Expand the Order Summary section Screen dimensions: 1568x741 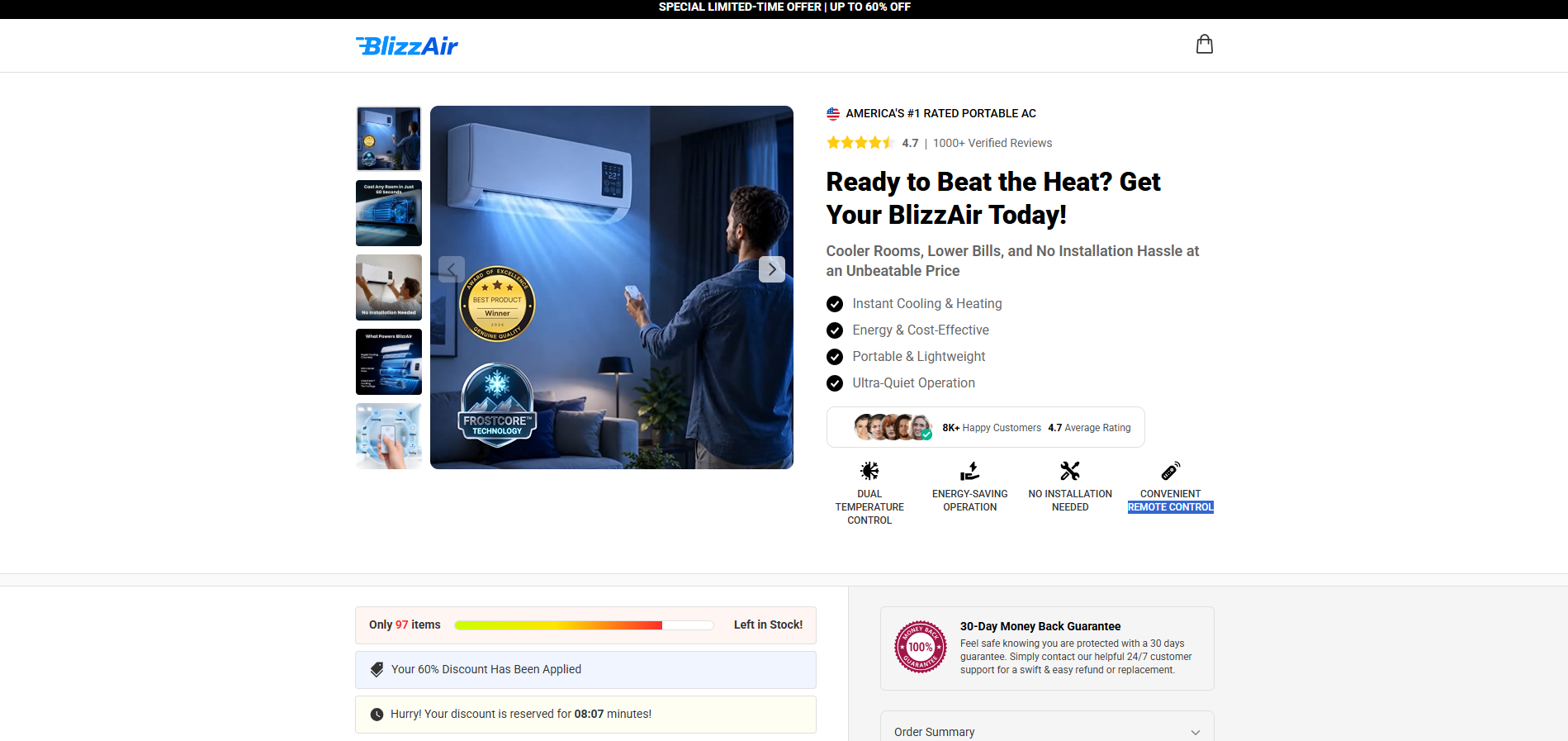pyautogui.click(x=1047, y=732)
